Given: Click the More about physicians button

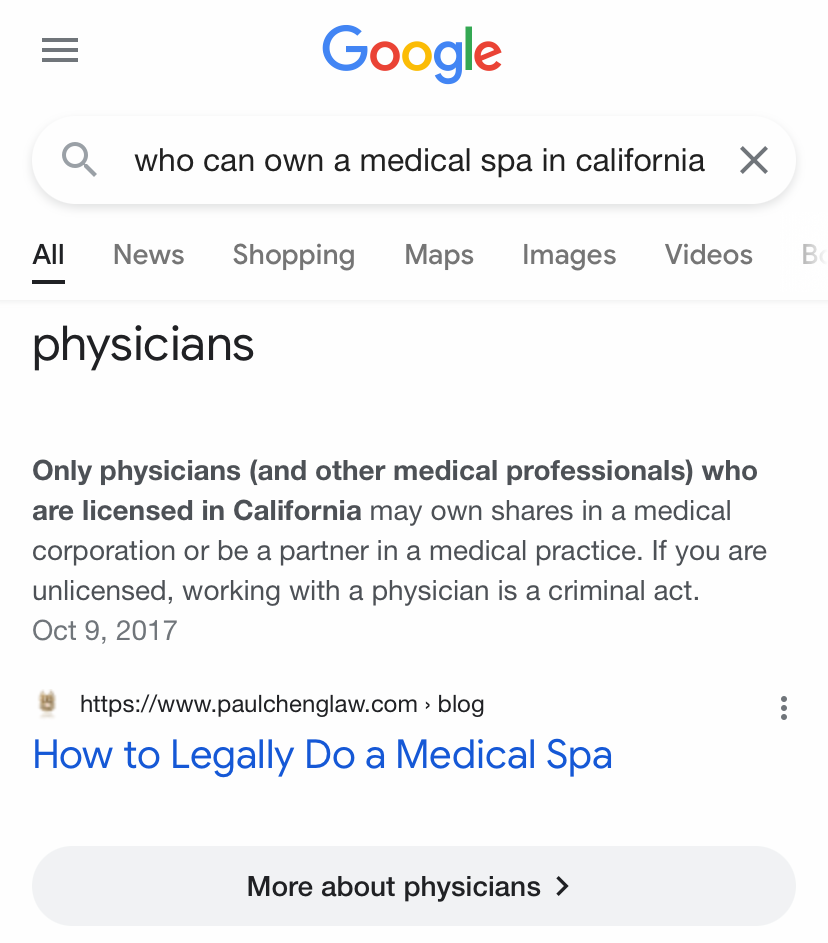Looking at the screenshot, I should click(x=414, y=886).
